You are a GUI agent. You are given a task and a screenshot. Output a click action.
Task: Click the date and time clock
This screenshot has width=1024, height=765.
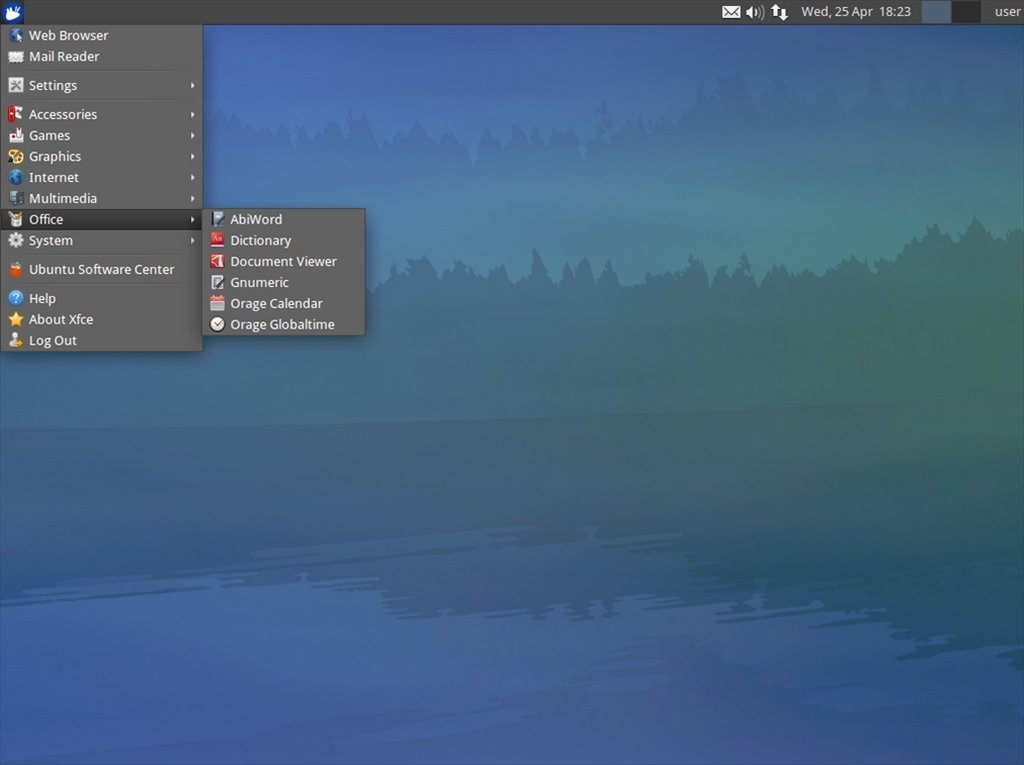click(856, 12)
